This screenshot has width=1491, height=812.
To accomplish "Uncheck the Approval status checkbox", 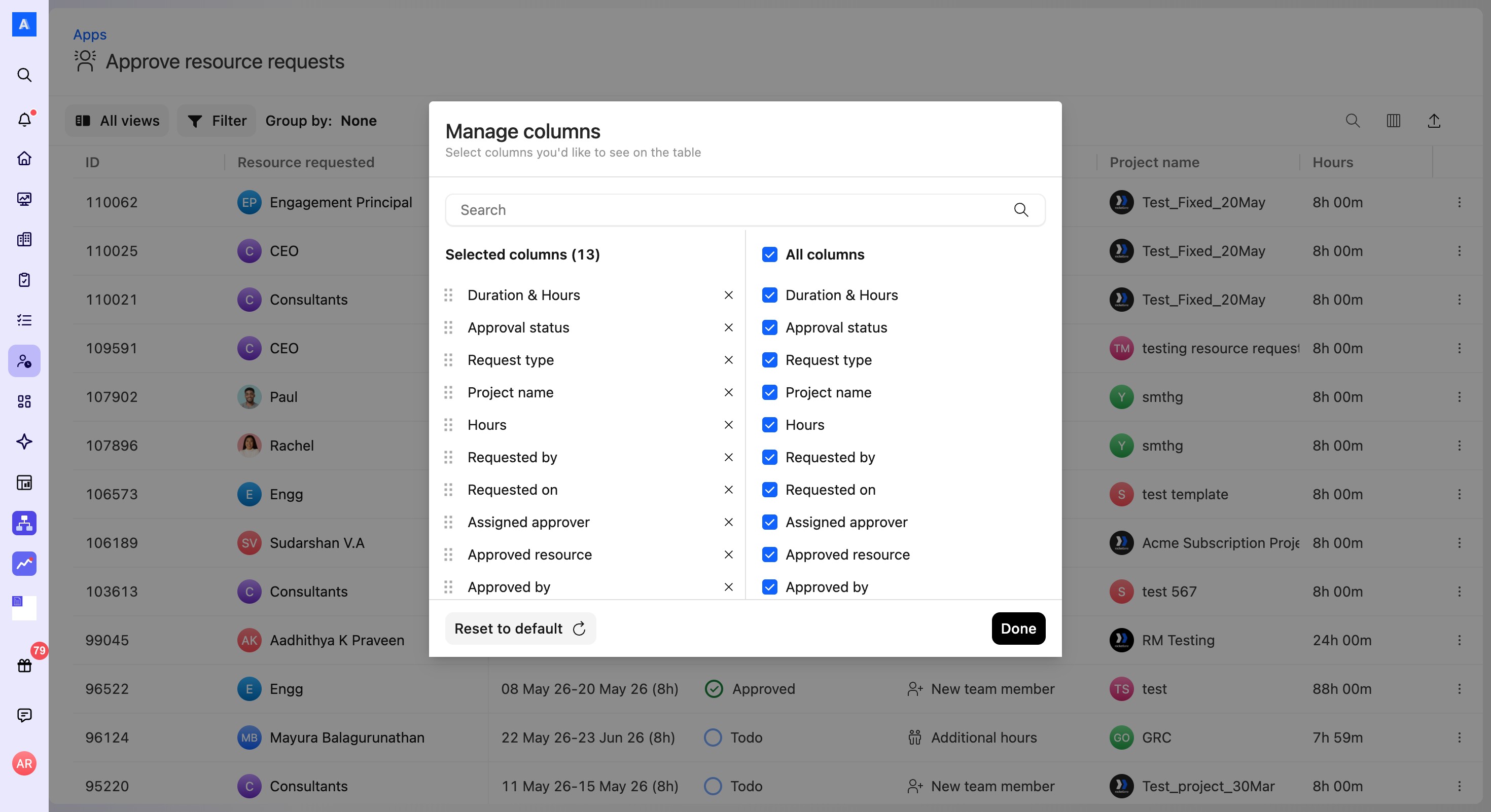I will 770,327.
